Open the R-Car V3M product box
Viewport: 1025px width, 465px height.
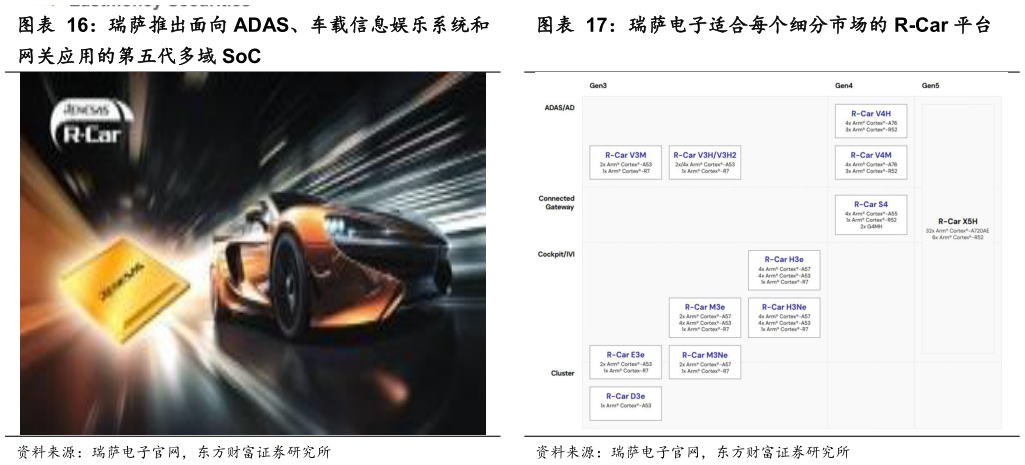625,162
